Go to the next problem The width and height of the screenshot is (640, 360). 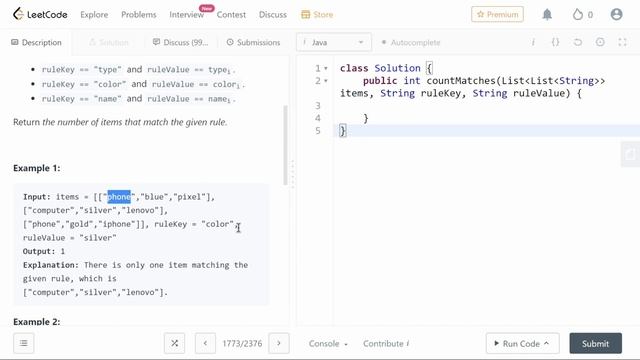[x=279, y=343]
